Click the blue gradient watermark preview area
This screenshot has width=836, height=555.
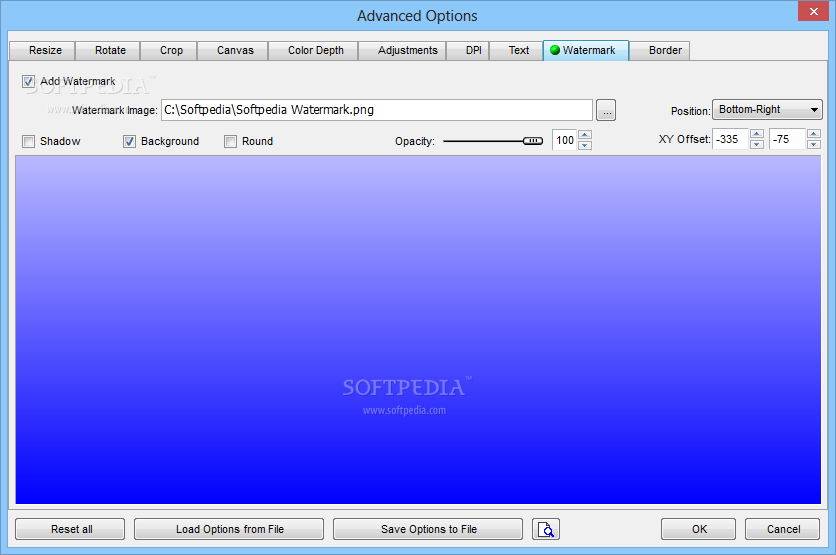[418, 329]
